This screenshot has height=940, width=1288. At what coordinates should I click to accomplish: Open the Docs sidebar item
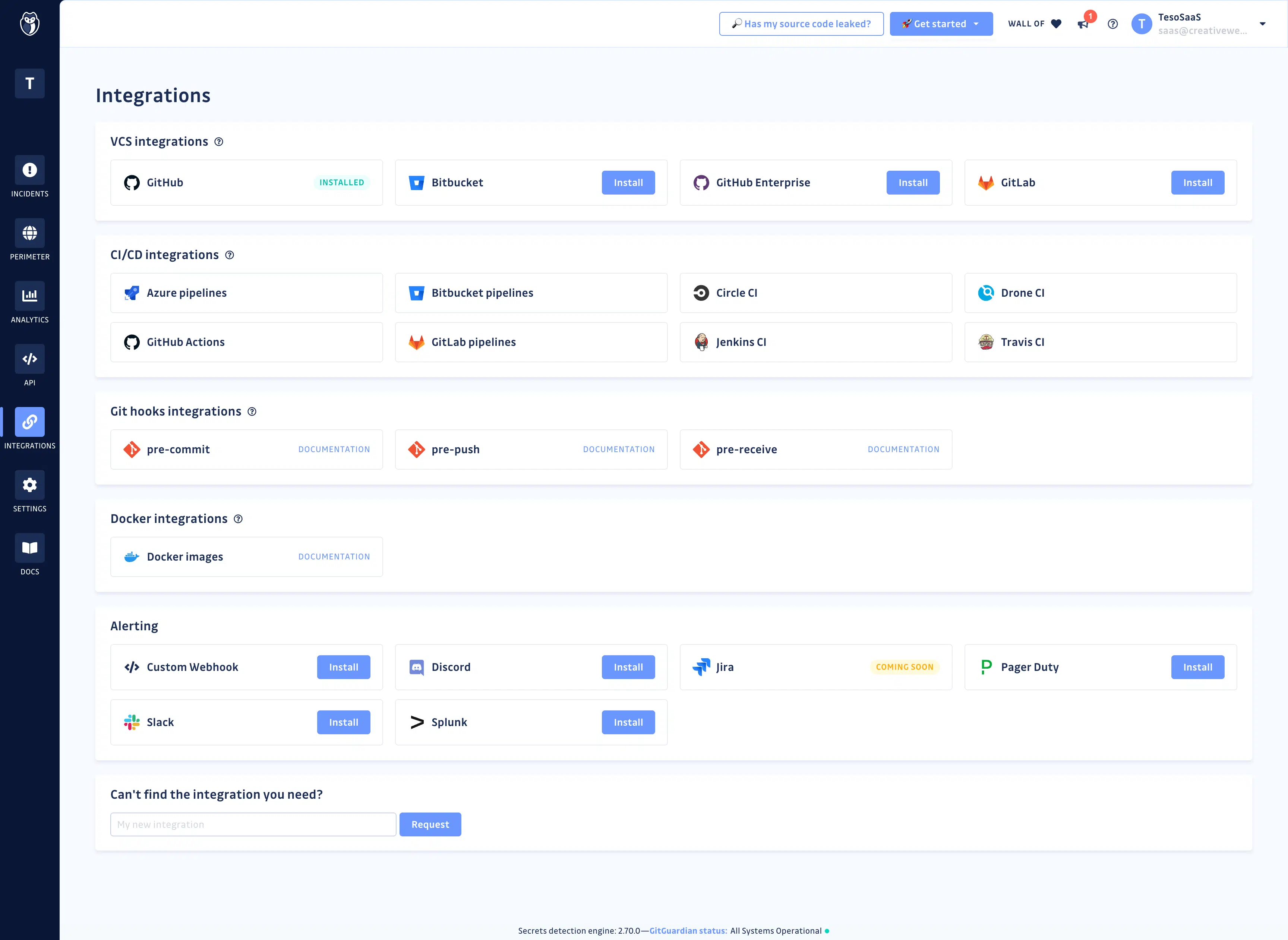29,555
